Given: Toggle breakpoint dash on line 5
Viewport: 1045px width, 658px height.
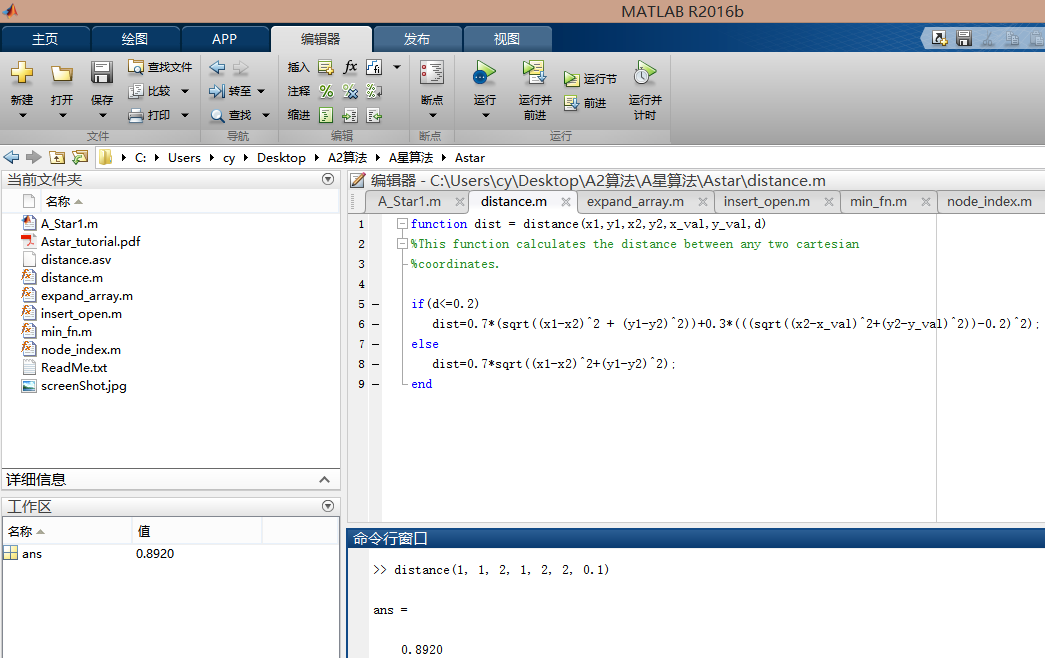Looking at the screenshot, I should (374, 304).
